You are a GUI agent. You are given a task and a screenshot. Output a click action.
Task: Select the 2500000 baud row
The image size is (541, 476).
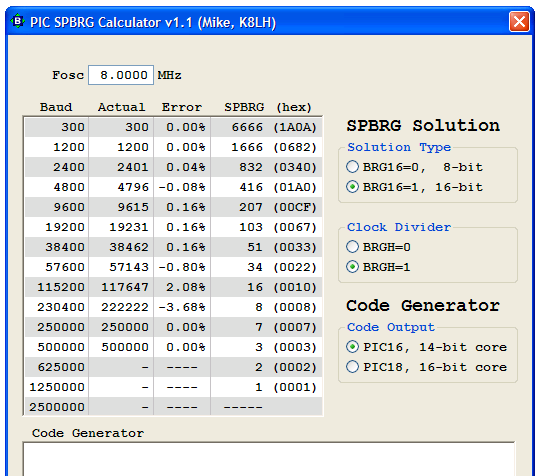[174, 406]
